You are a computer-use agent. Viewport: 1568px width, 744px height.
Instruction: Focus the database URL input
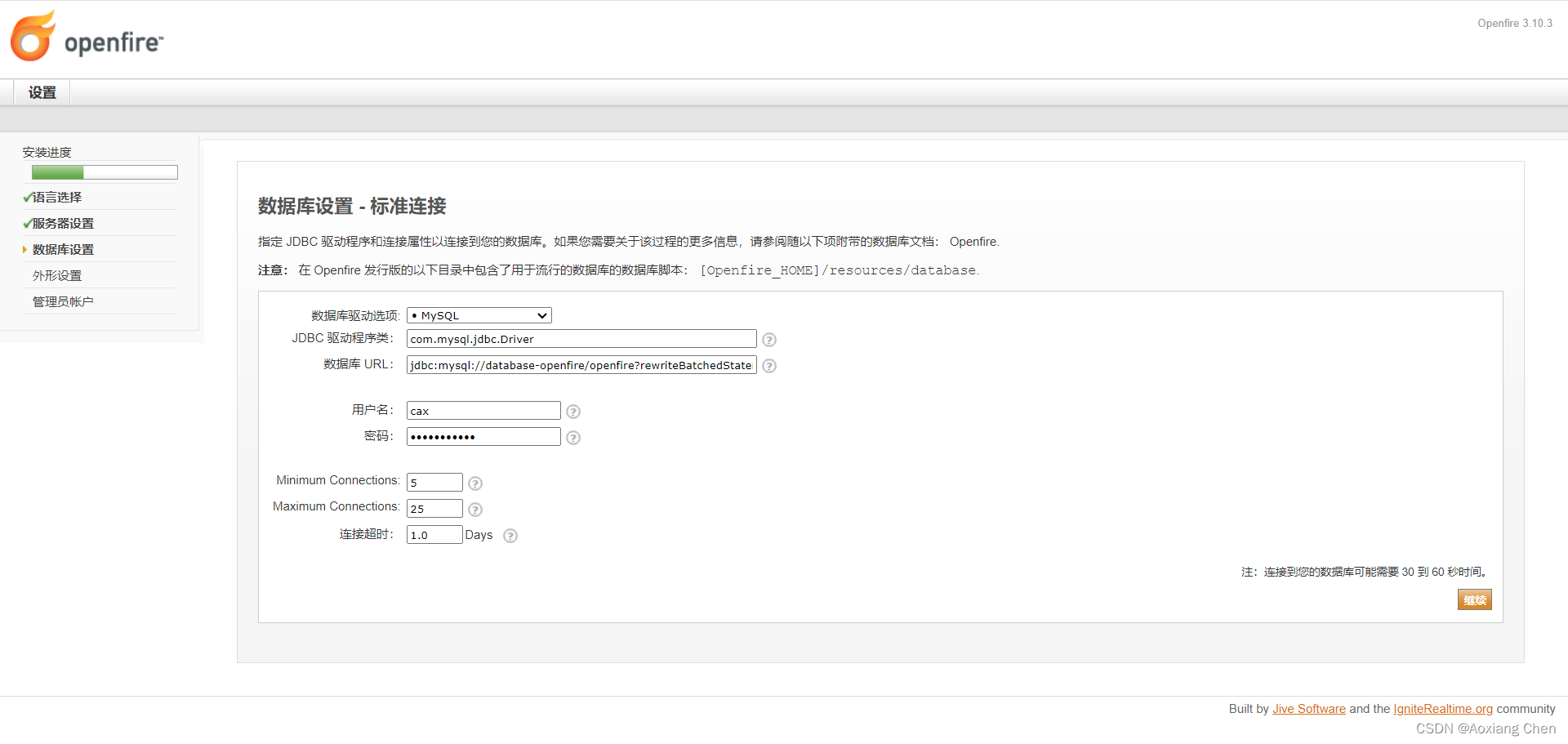coord(581,365)
